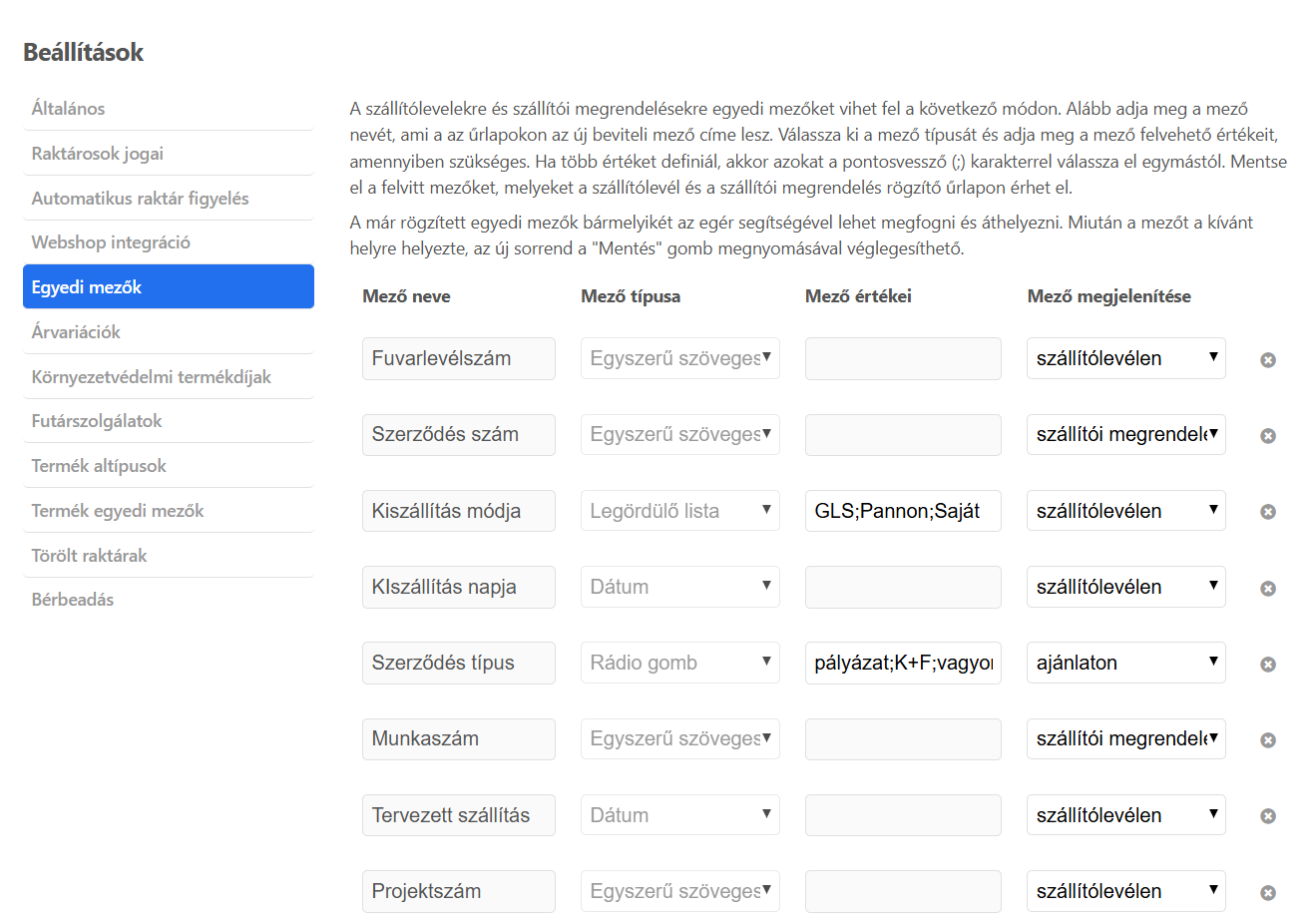
Task: Open type dropdown for Munkaszám
Action: tap(680, 738)
